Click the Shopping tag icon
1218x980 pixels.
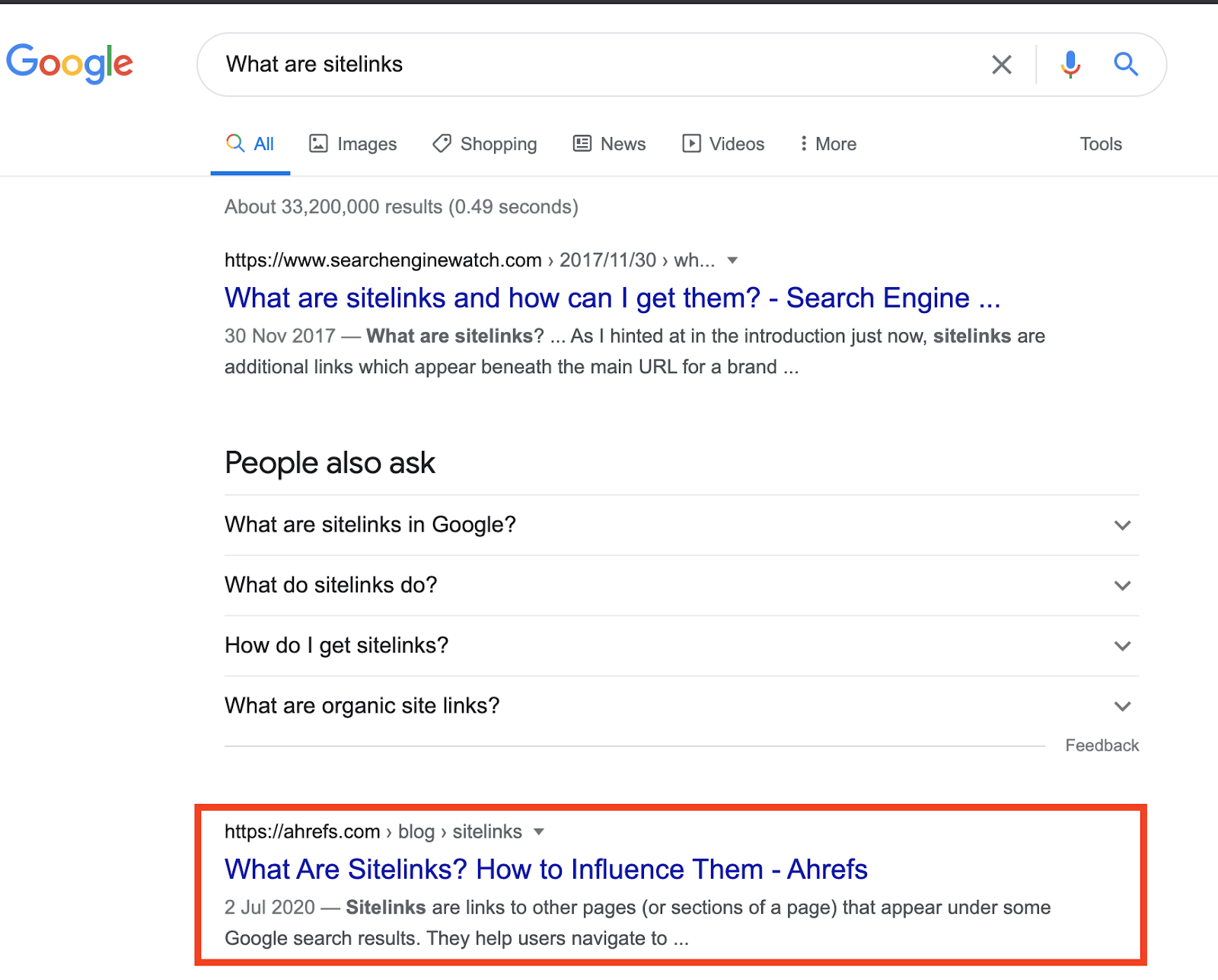tap(442, 143)
